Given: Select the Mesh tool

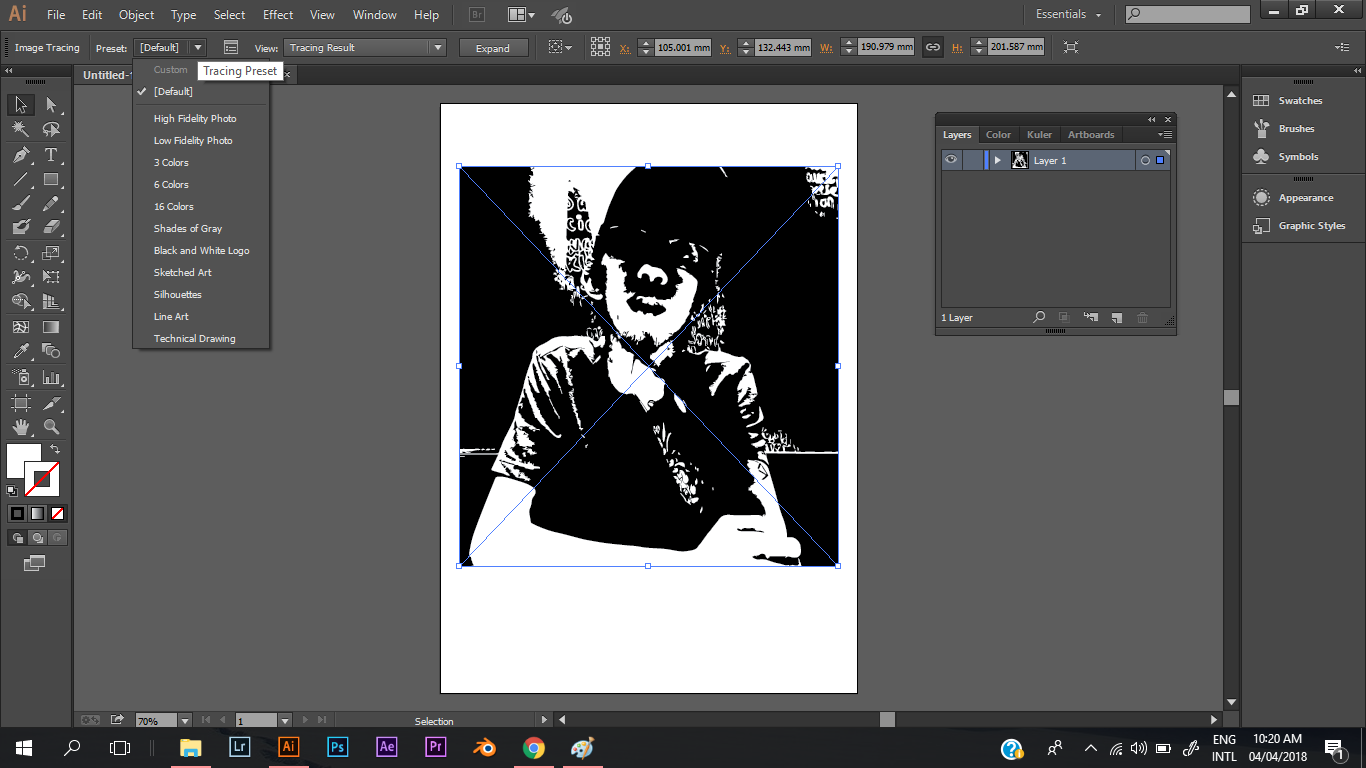Looking at the screenshot, I should click(x=21, y=327).
